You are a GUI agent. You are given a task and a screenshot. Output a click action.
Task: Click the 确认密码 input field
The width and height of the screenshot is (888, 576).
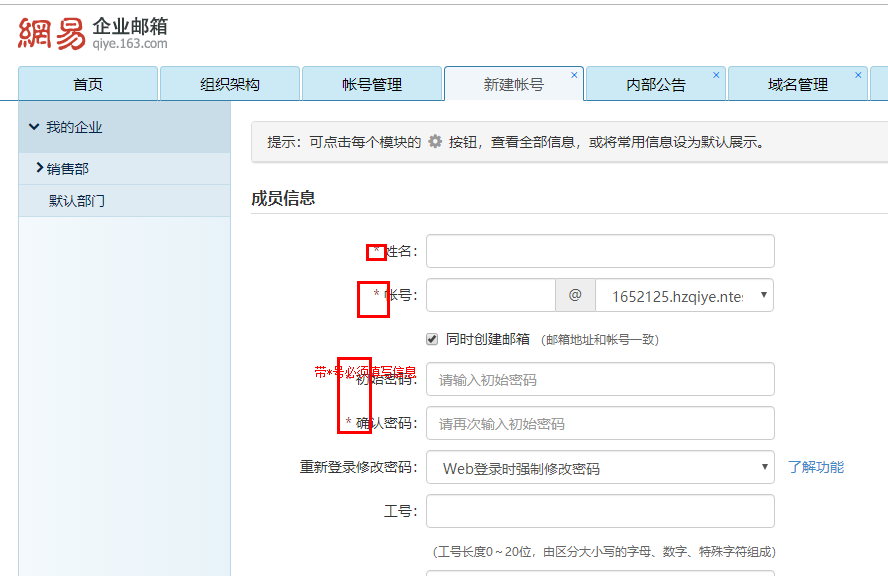[600, 423]
